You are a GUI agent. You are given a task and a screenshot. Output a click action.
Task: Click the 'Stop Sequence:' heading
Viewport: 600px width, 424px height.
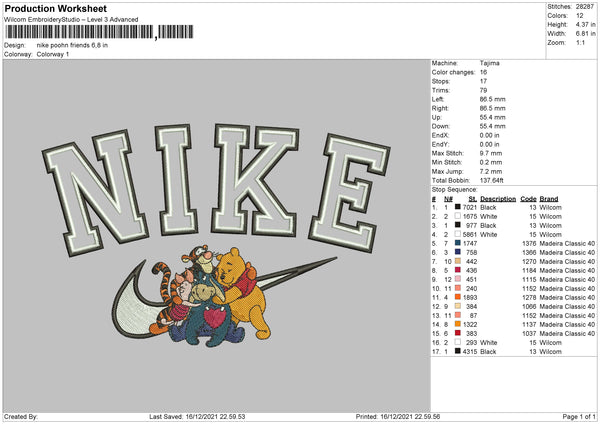point(455,189)
